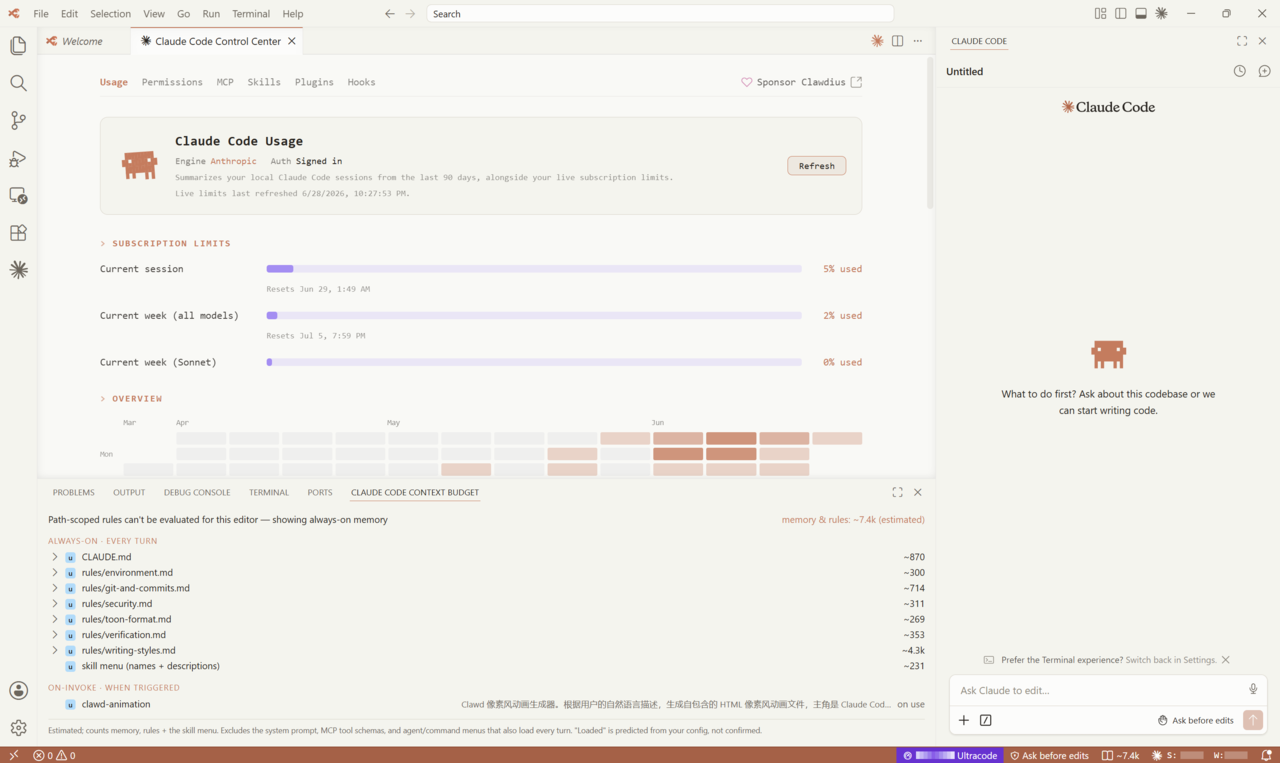Start a new Claude Code chat

[x=1264, y=71]
